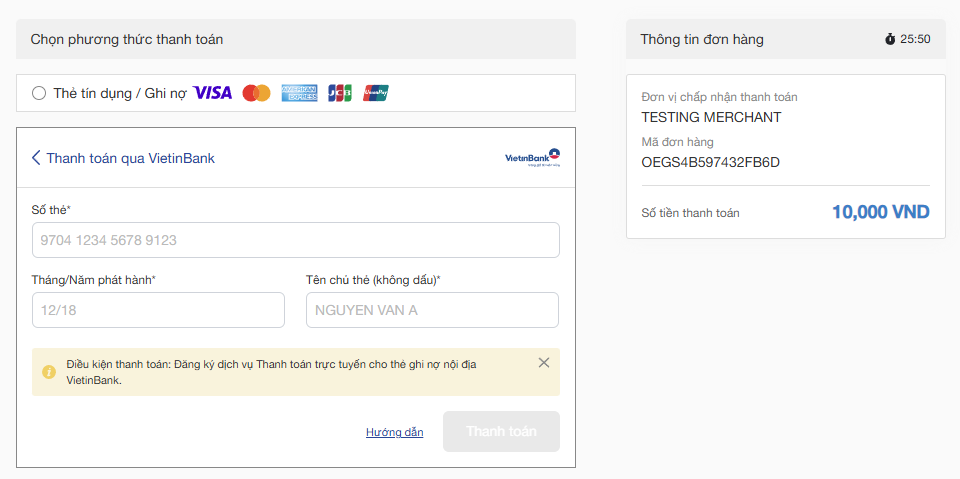Screen dimensions: 960x479
Task: Click the VietinBank logo
Action: coord(532,158)
